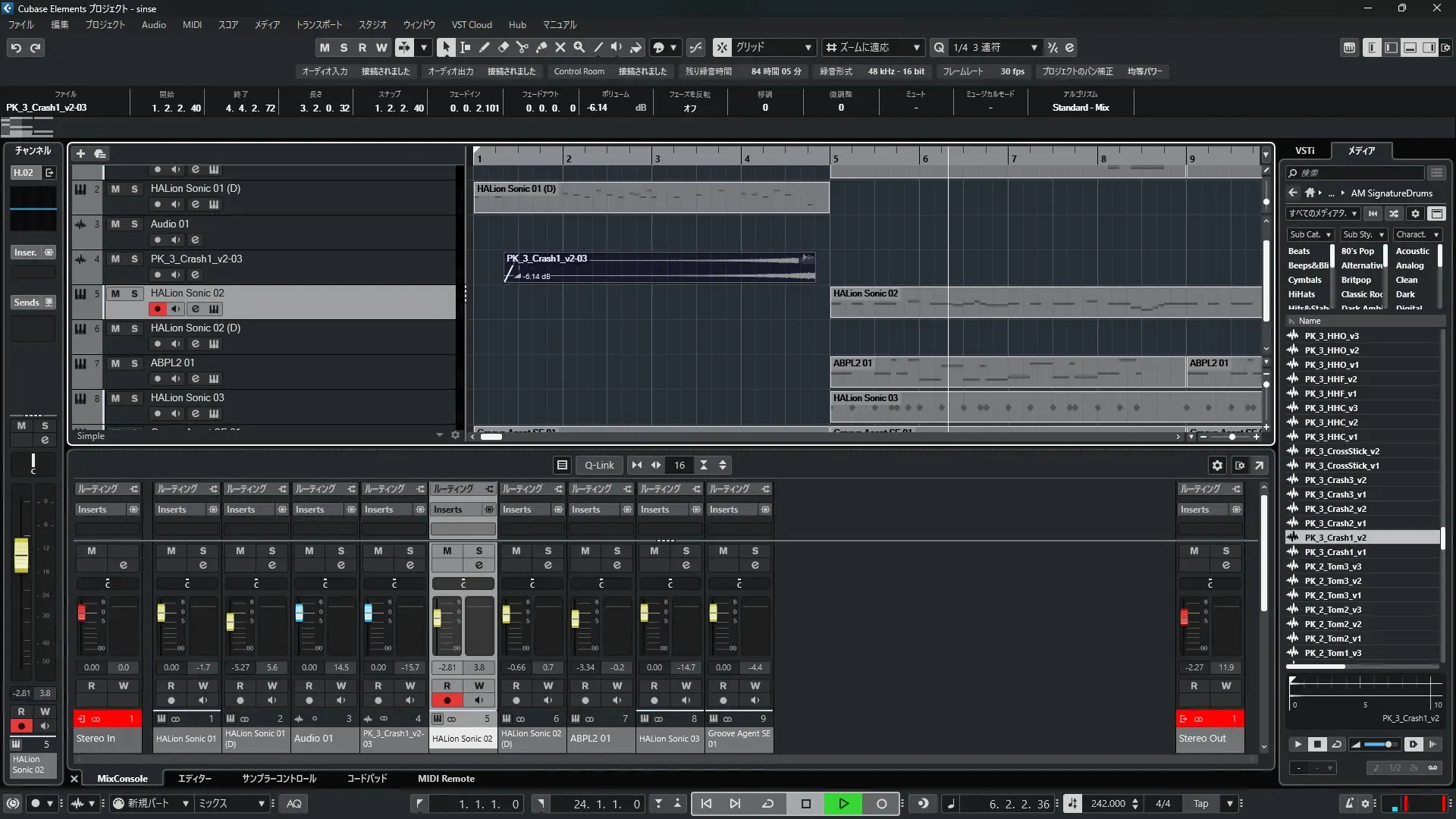Select the Draw pencil tool

pos(485,47)
